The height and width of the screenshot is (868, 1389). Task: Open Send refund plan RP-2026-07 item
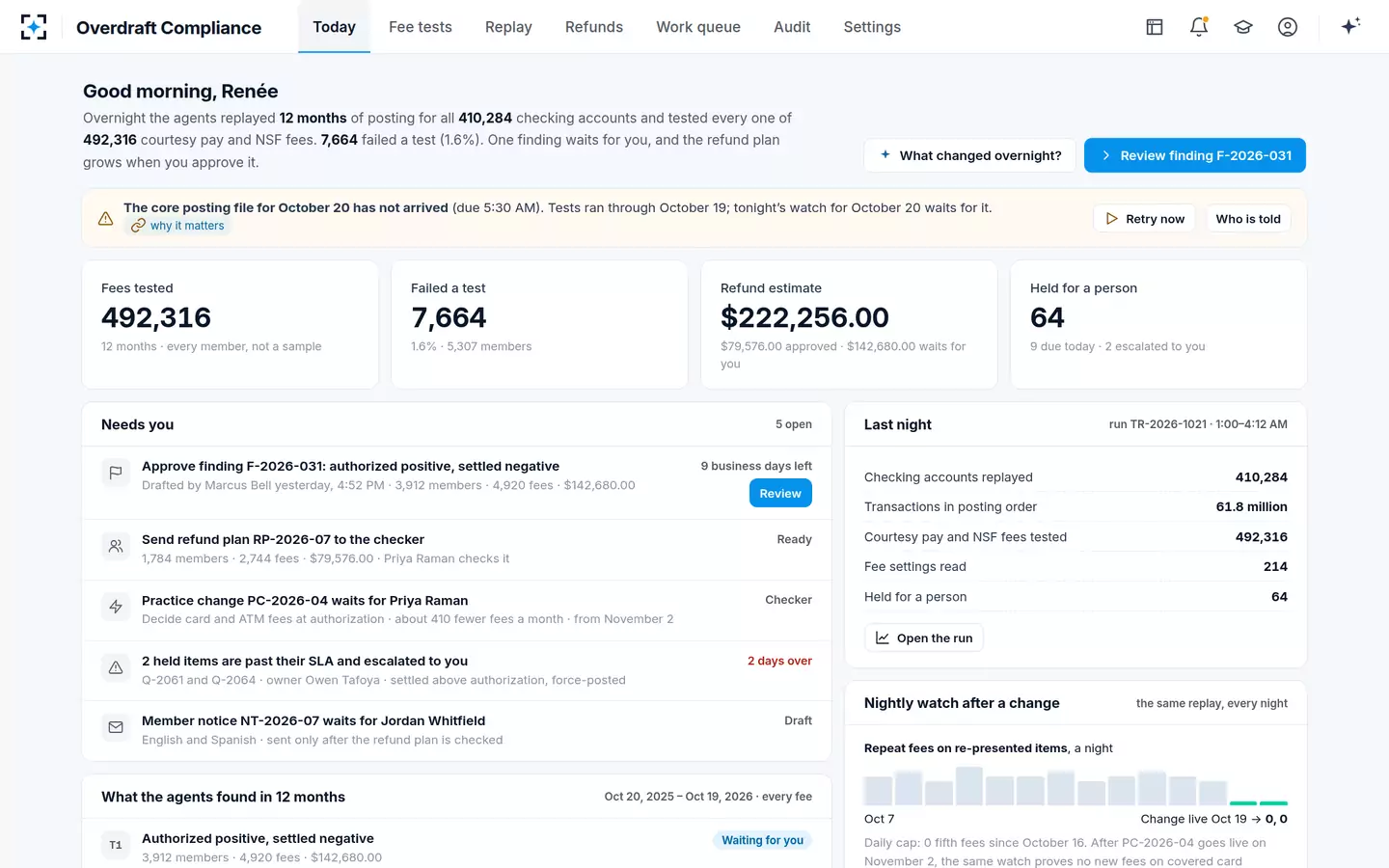pos(456,549)
